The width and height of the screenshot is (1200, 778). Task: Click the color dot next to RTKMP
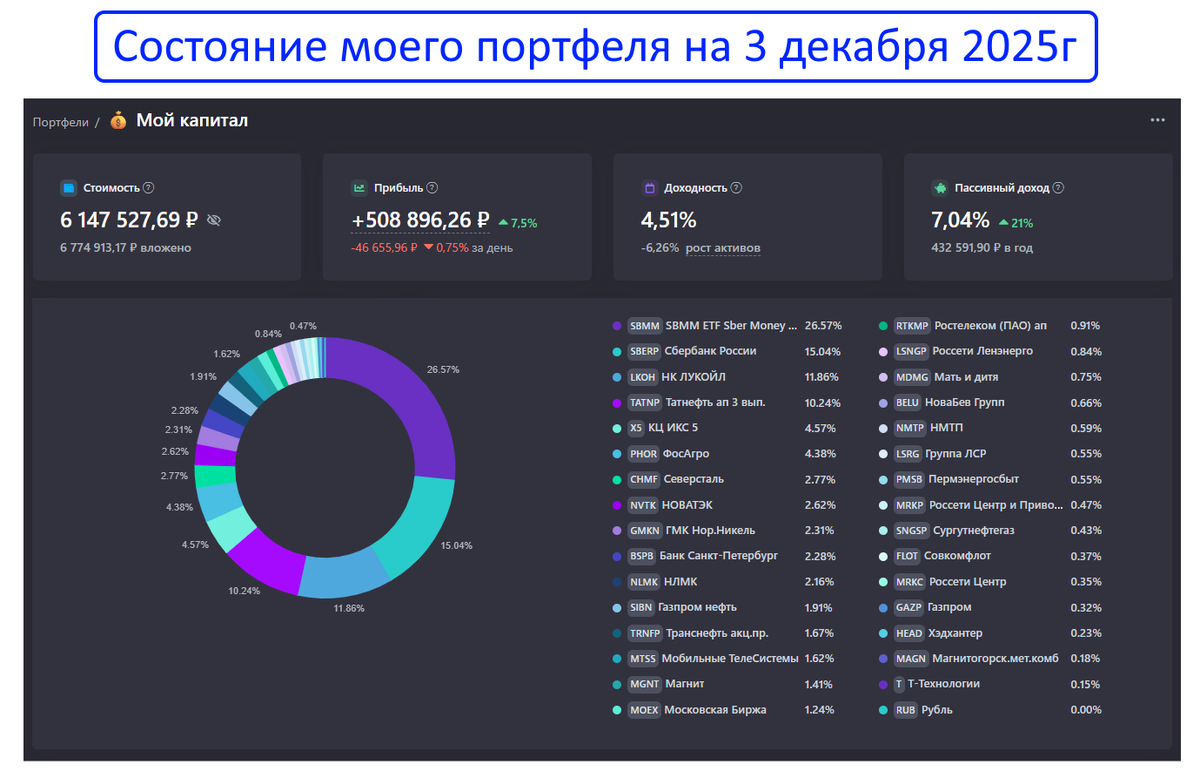pos(883,326)
